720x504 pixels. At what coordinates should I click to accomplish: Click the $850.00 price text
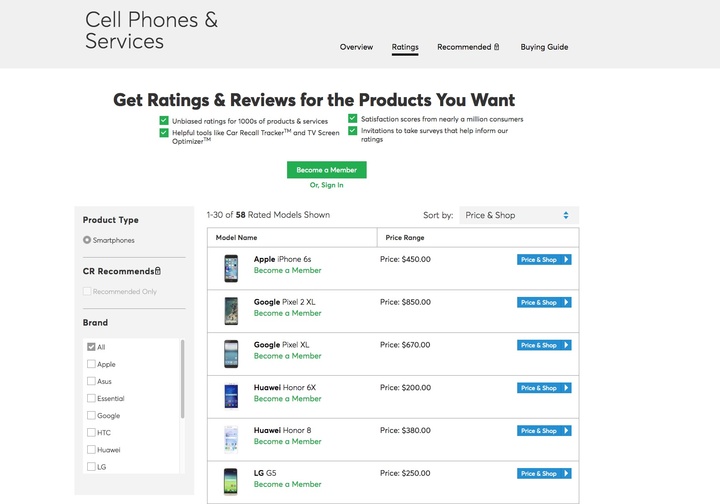[416, 302]
